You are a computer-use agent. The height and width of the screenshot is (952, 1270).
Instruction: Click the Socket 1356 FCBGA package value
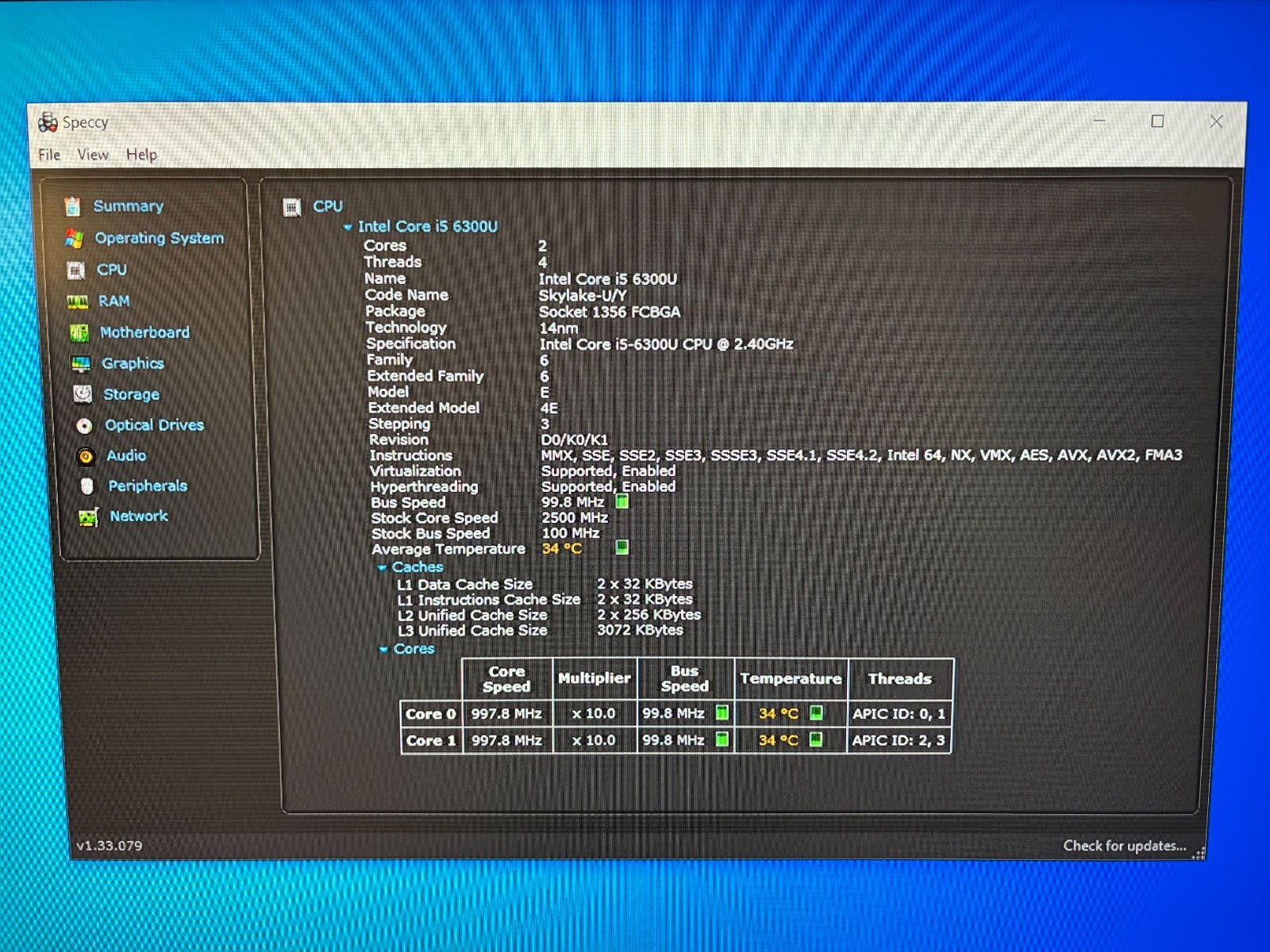[x=610, y=312]
